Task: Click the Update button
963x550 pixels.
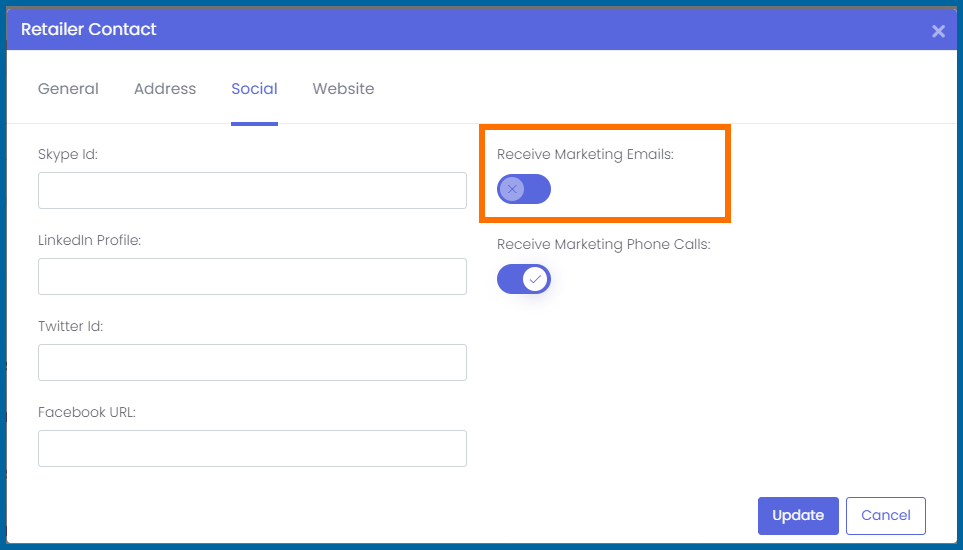Action: 798,516
